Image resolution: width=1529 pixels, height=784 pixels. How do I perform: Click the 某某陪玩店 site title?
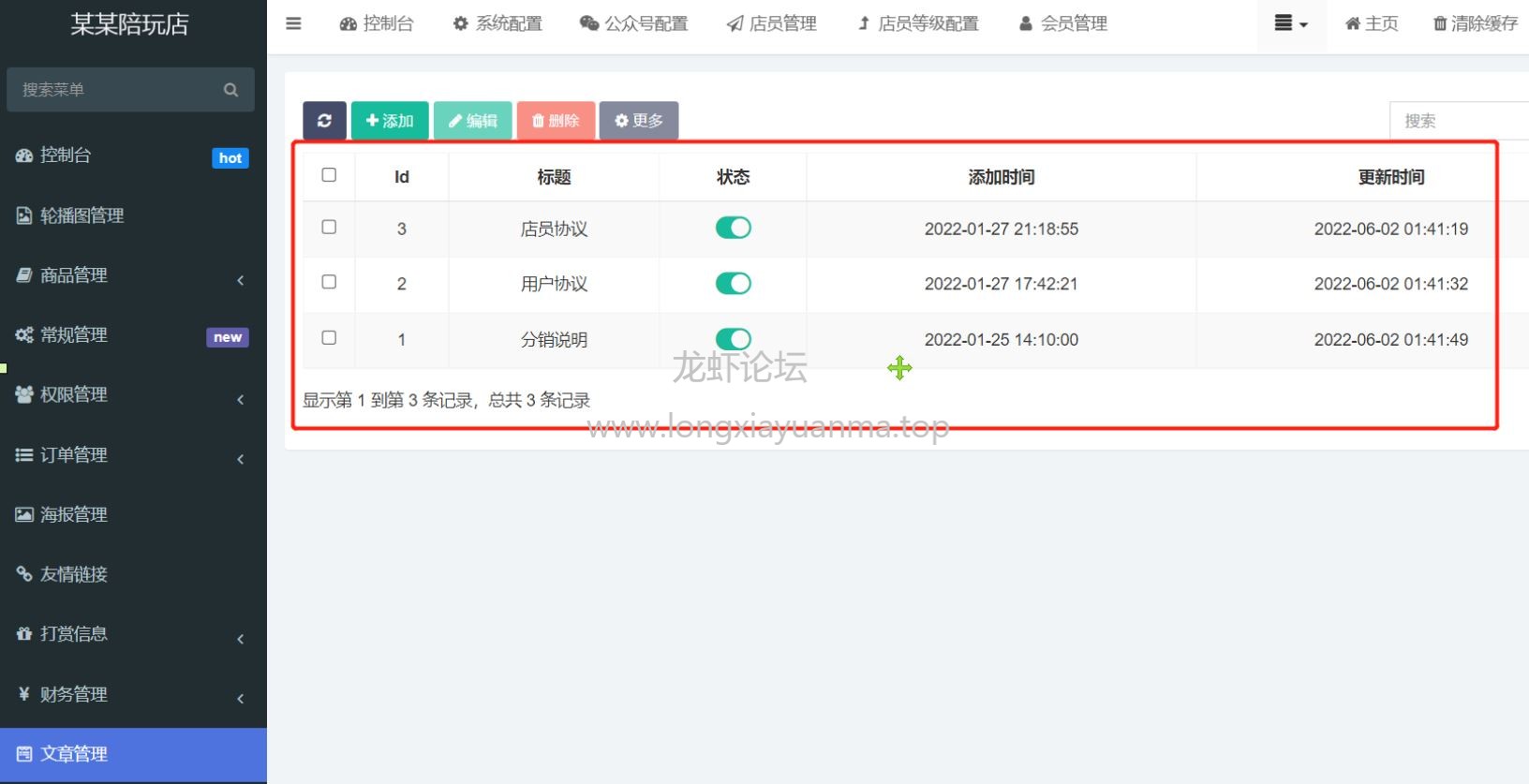click(130, 24)
